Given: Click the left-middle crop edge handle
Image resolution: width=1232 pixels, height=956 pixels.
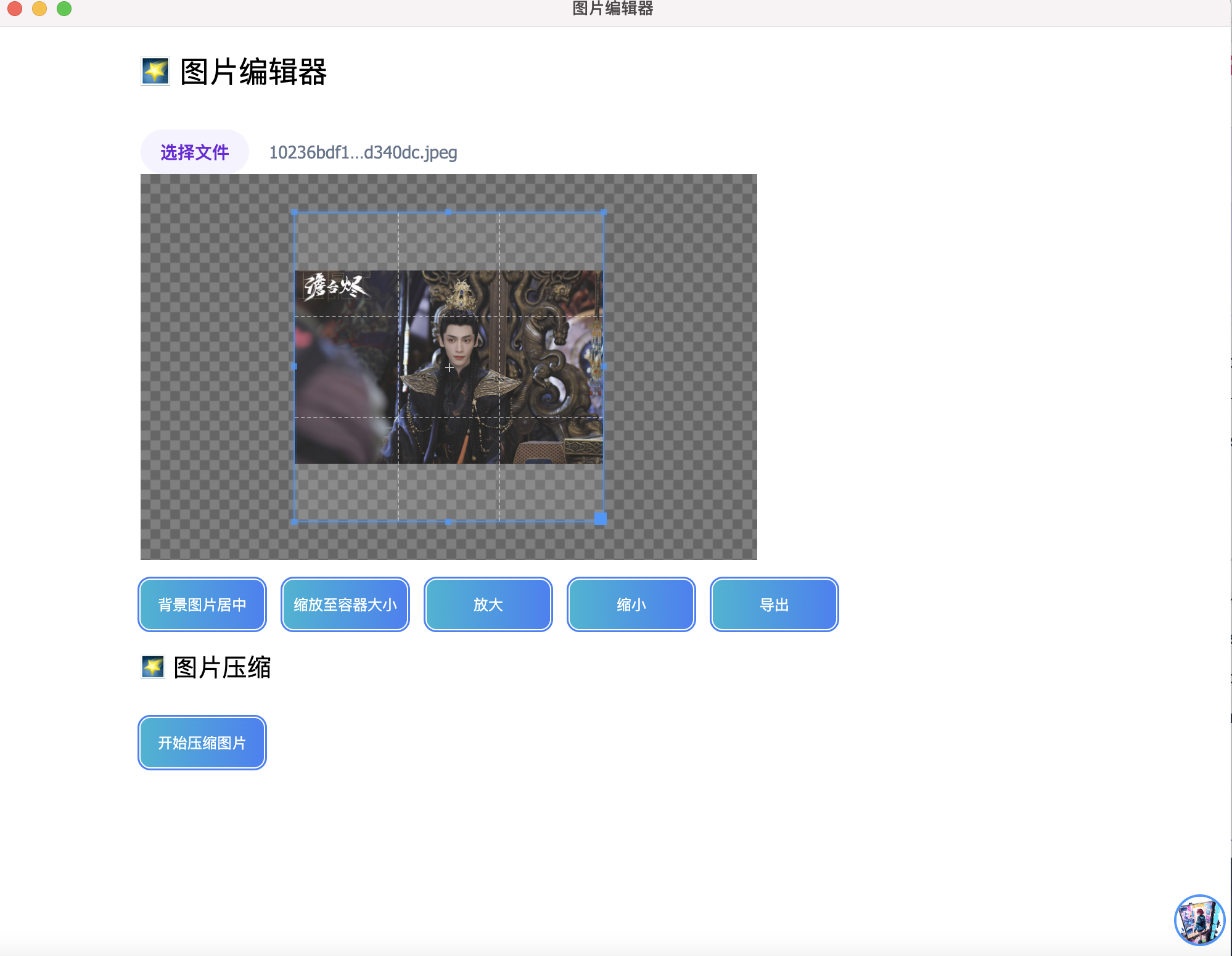Looking at the screenshot, I should click(x=295, y=366).
